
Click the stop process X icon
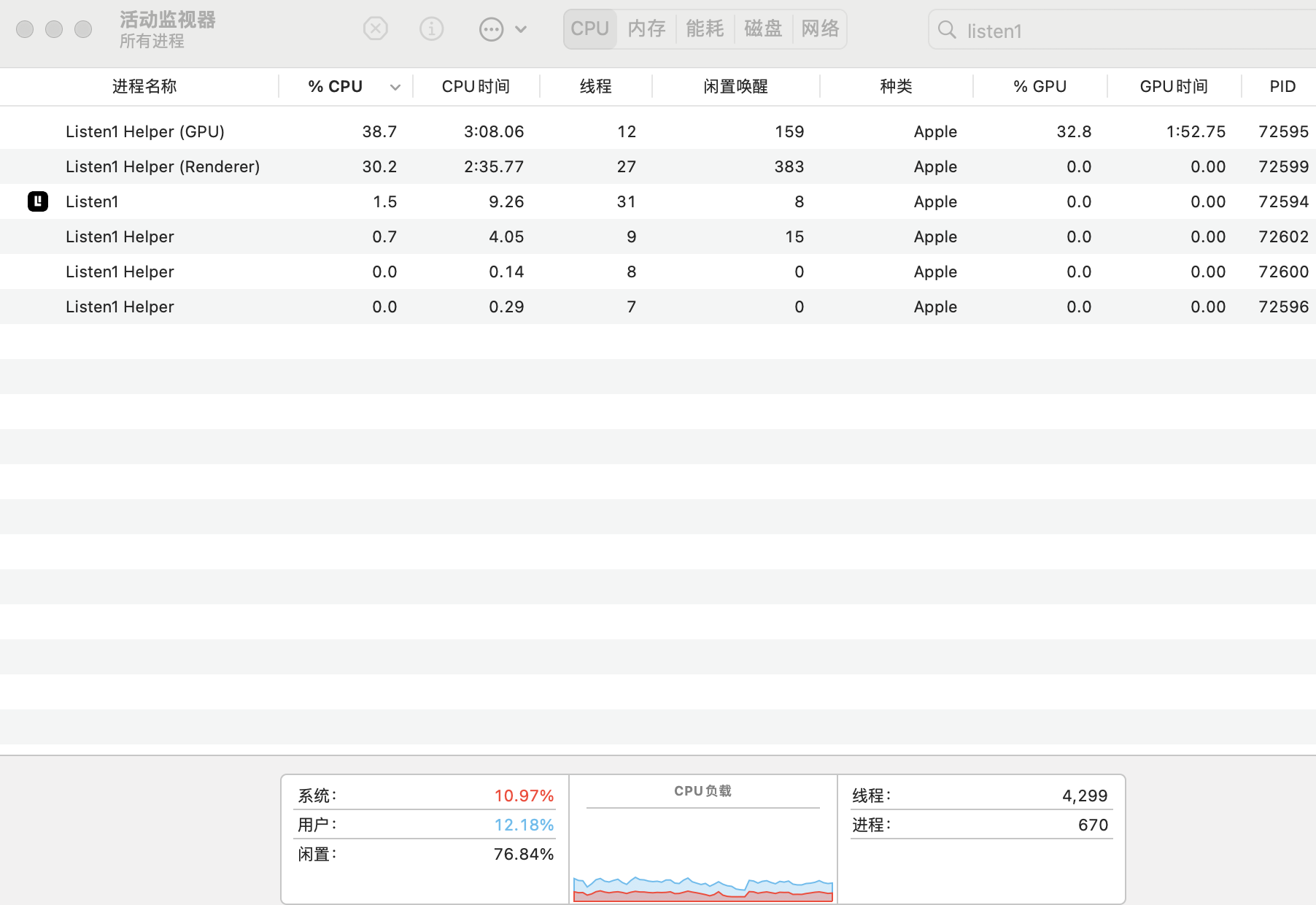point(375,29)
